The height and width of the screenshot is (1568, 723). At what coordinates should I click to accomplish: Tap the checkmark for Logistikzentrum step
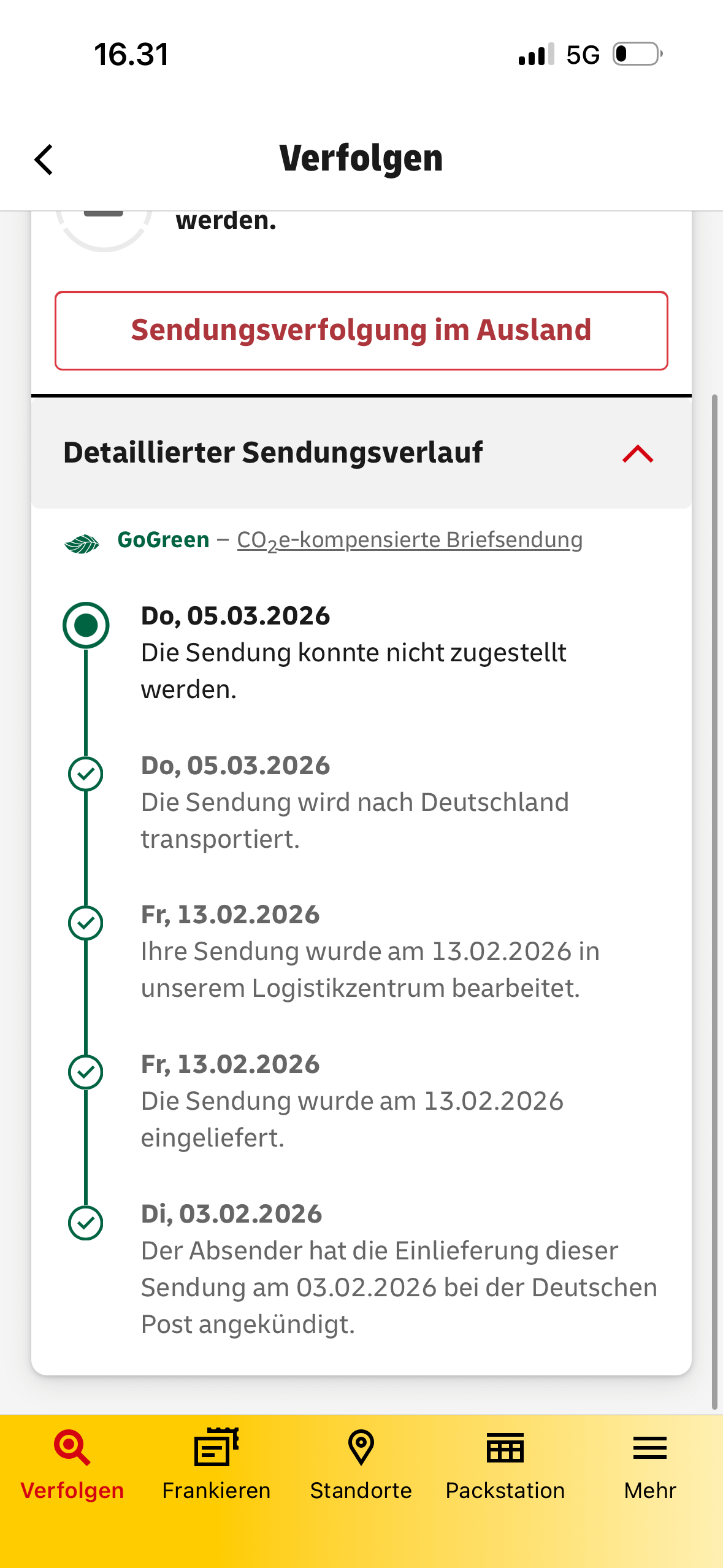coord(86,923)
